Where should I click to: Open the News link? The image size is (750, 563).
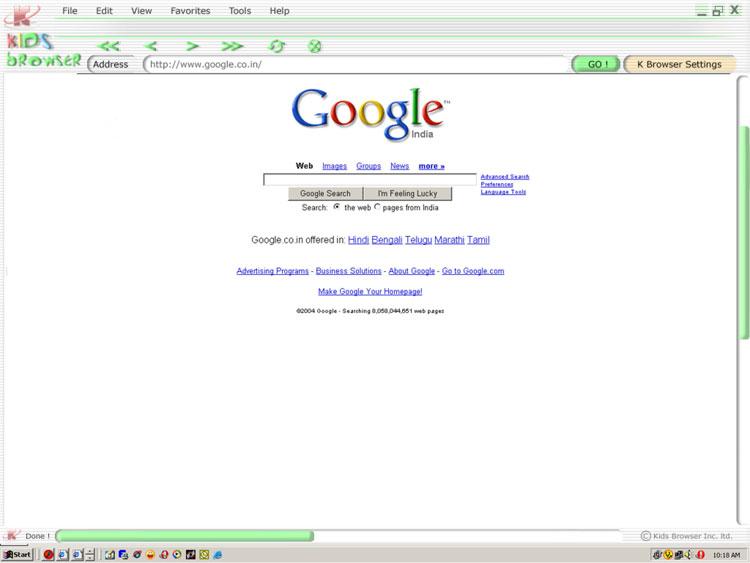pyautogui.click(x=399, y=166)
